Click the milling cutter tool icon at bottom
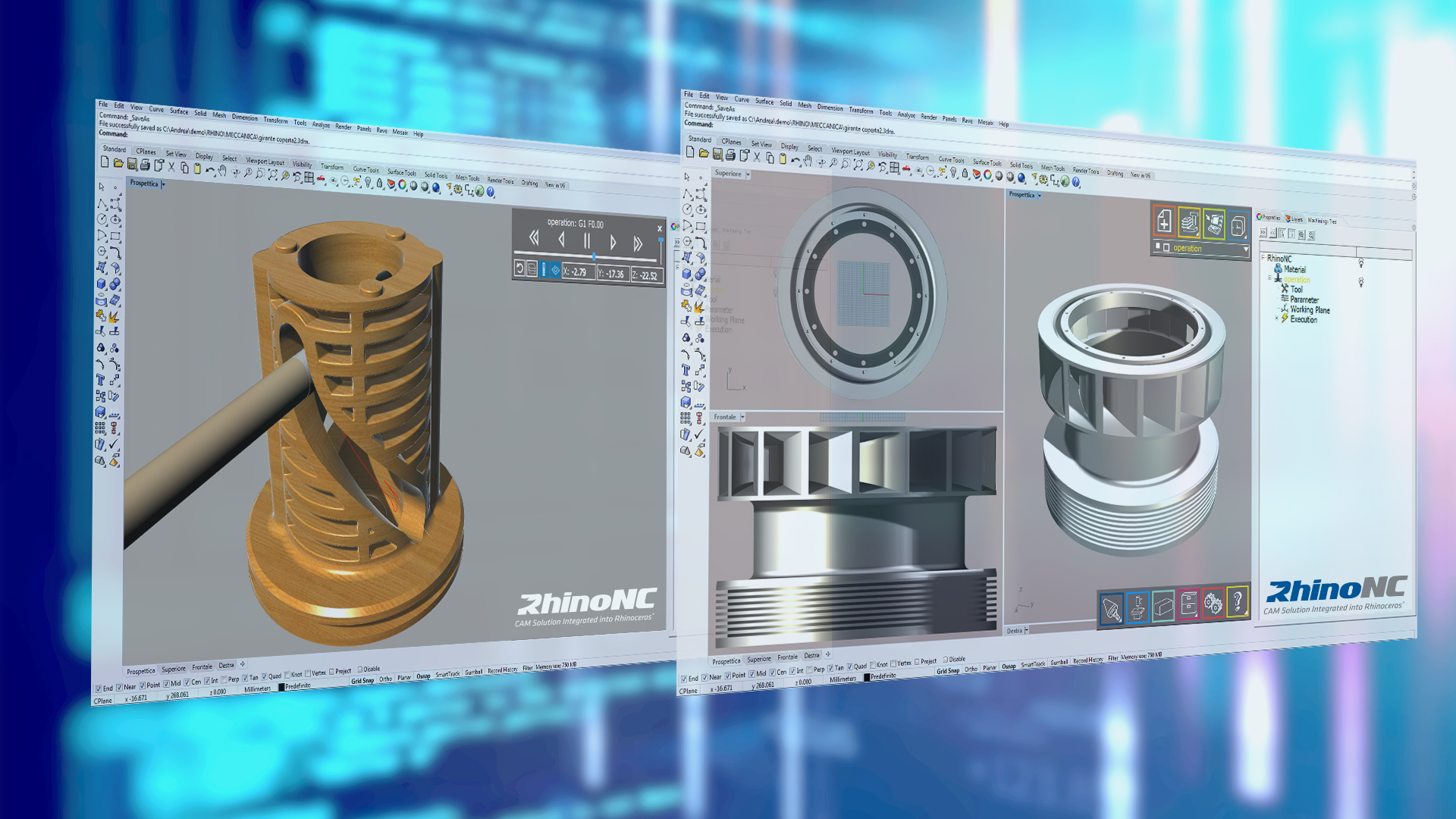The width and height of the screenshot is (1456, 819). pyautogui.click(x=1111, y=609)
